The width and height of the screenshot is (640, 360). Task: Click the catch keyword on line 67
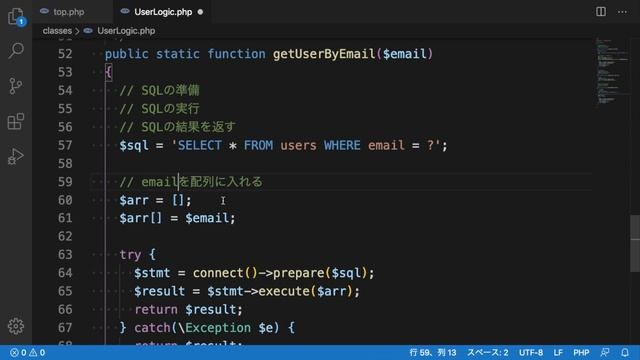tap(152, 328)
